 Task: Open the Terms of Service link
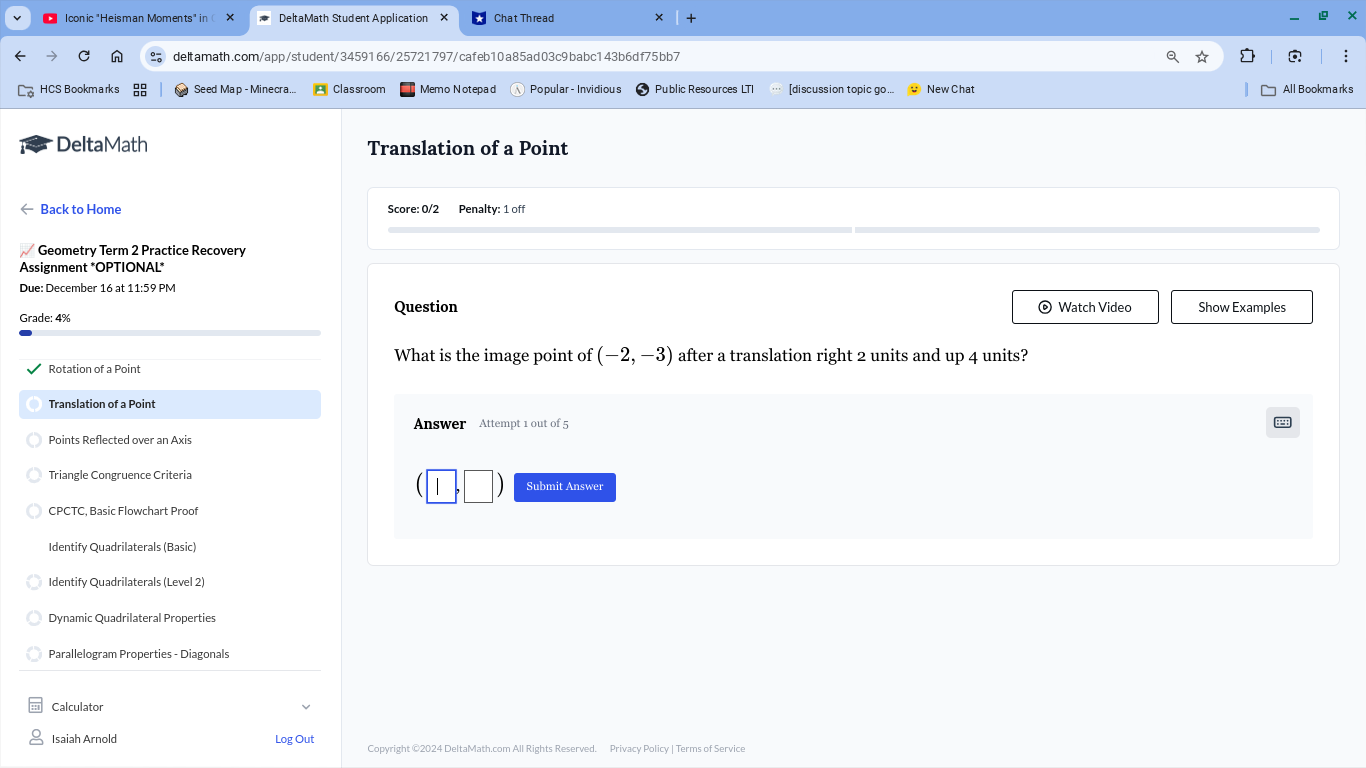tap(710, 749)
